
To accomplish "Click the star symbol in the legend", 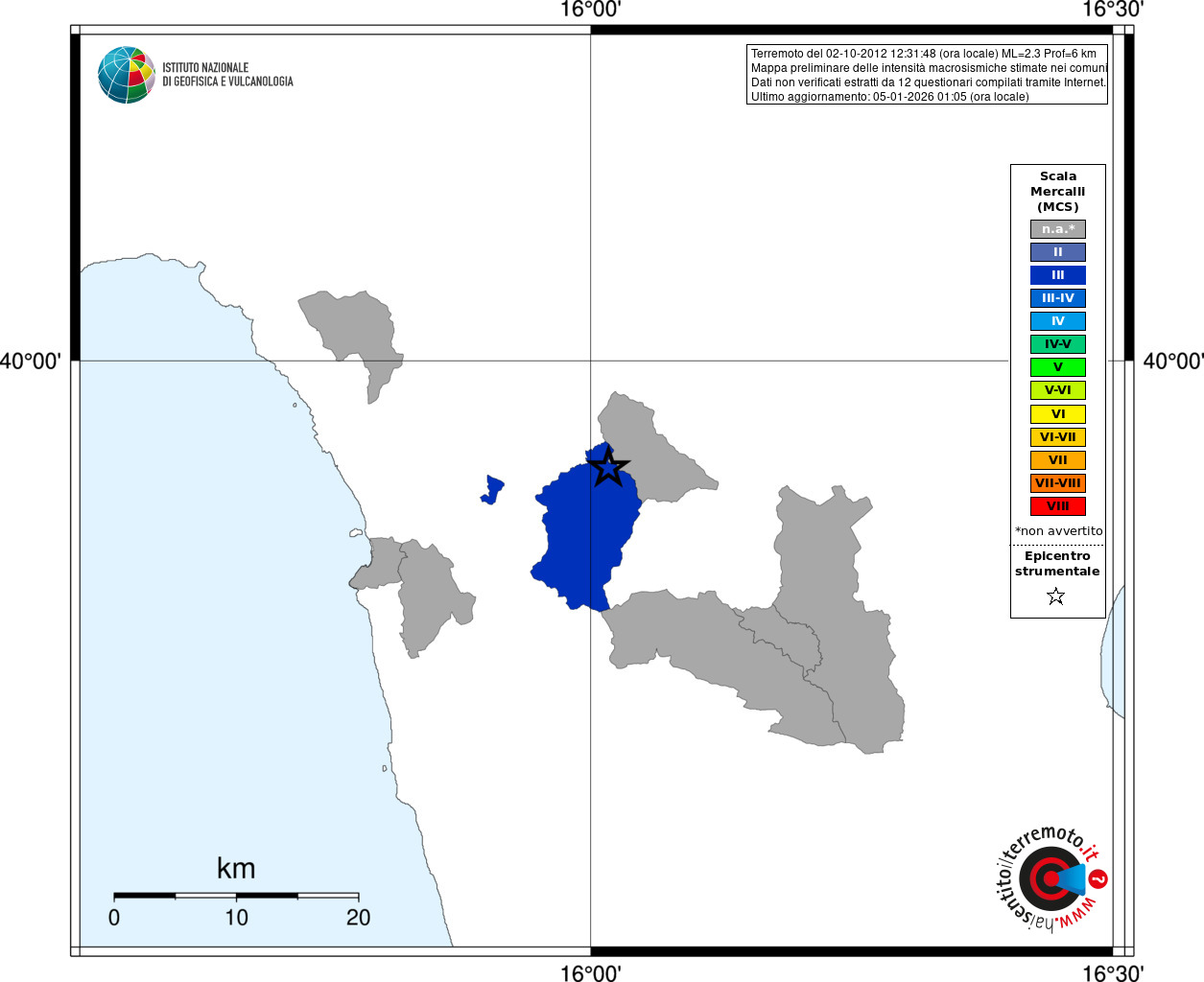I will (1056, 596).
